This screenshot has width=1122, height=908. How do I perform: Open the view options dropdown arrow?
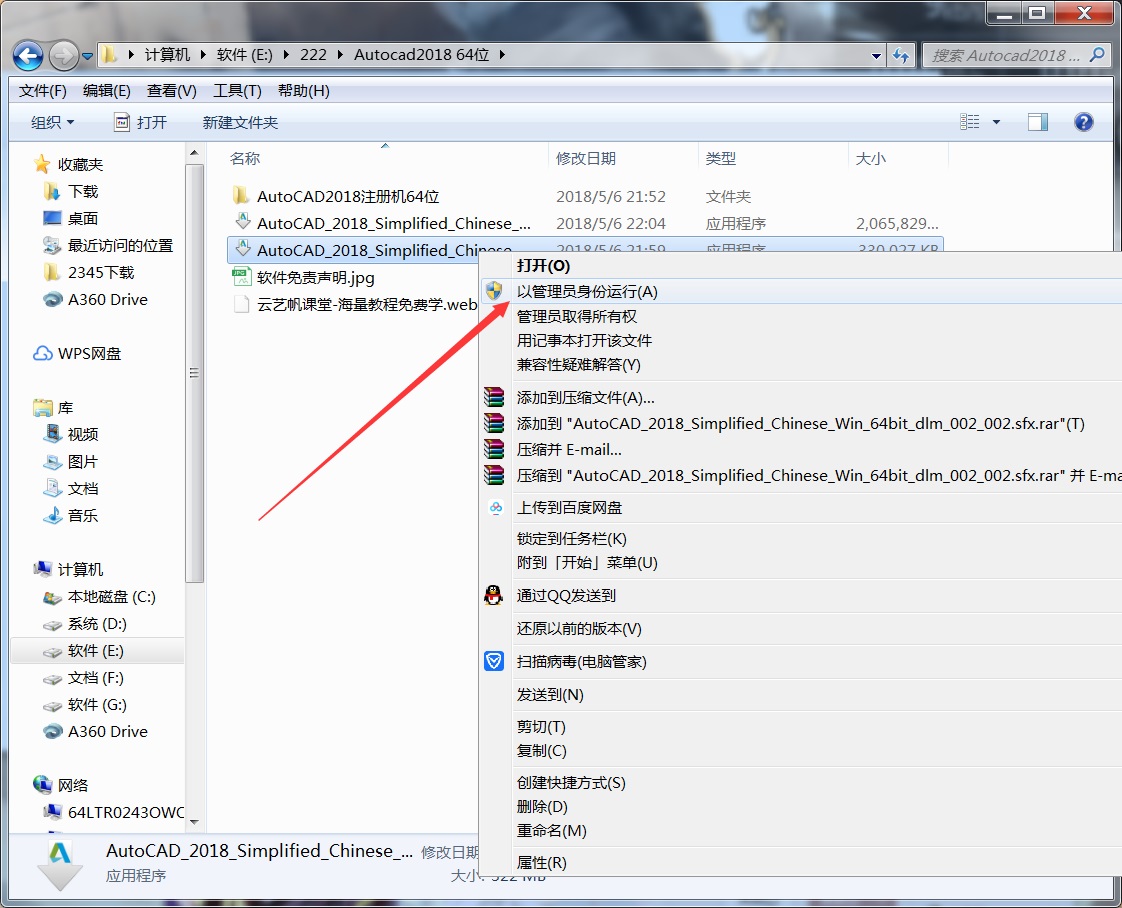tap(996, 122)
